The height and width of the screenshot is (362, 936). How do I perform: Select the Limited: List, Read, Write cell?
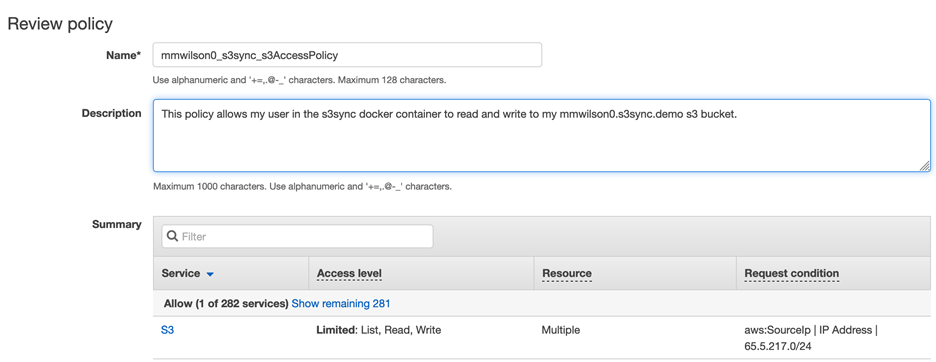(x=378, y=330)
